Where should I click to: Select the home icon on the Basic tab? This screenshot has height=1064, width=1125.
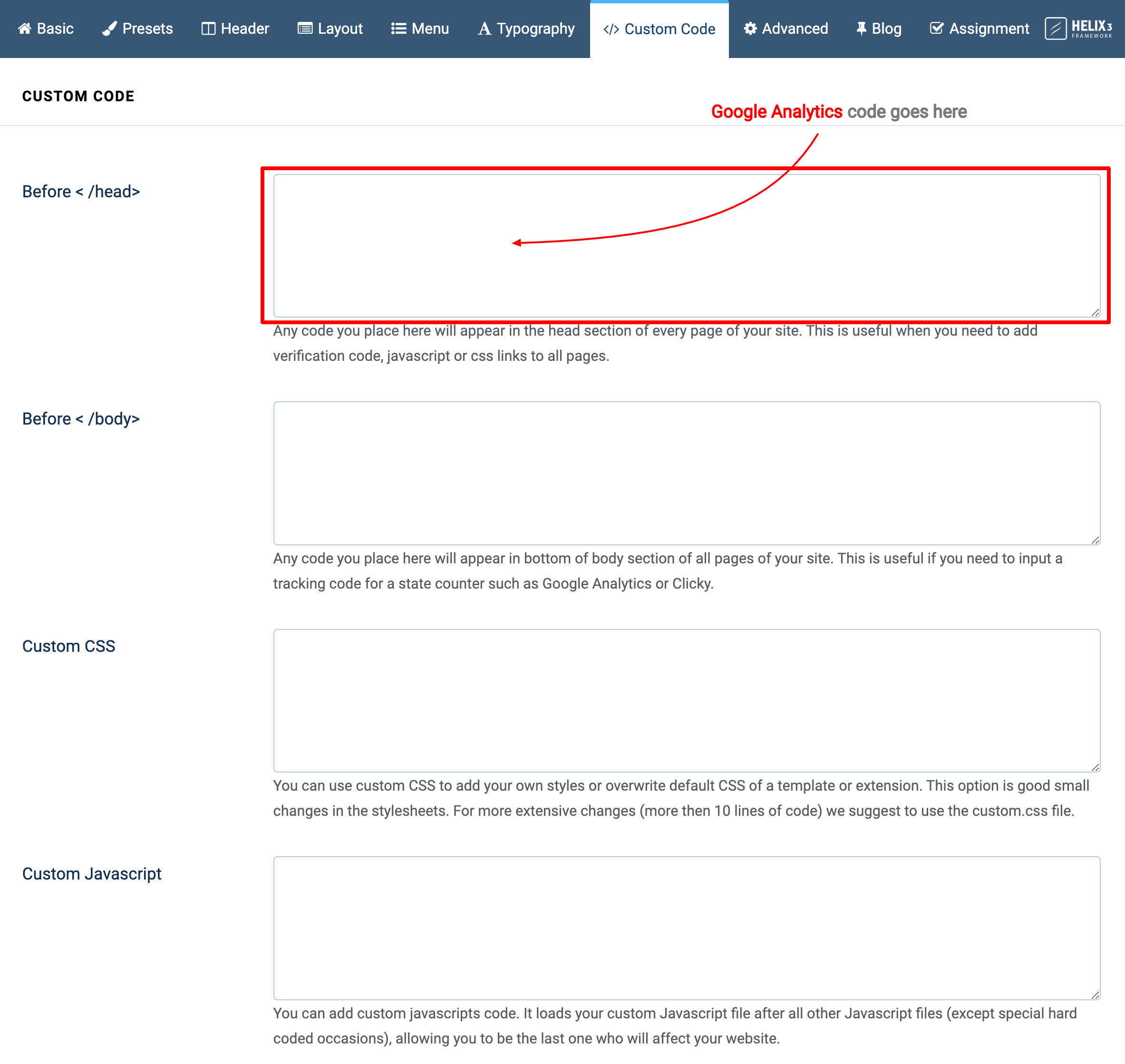pos(25,29)
